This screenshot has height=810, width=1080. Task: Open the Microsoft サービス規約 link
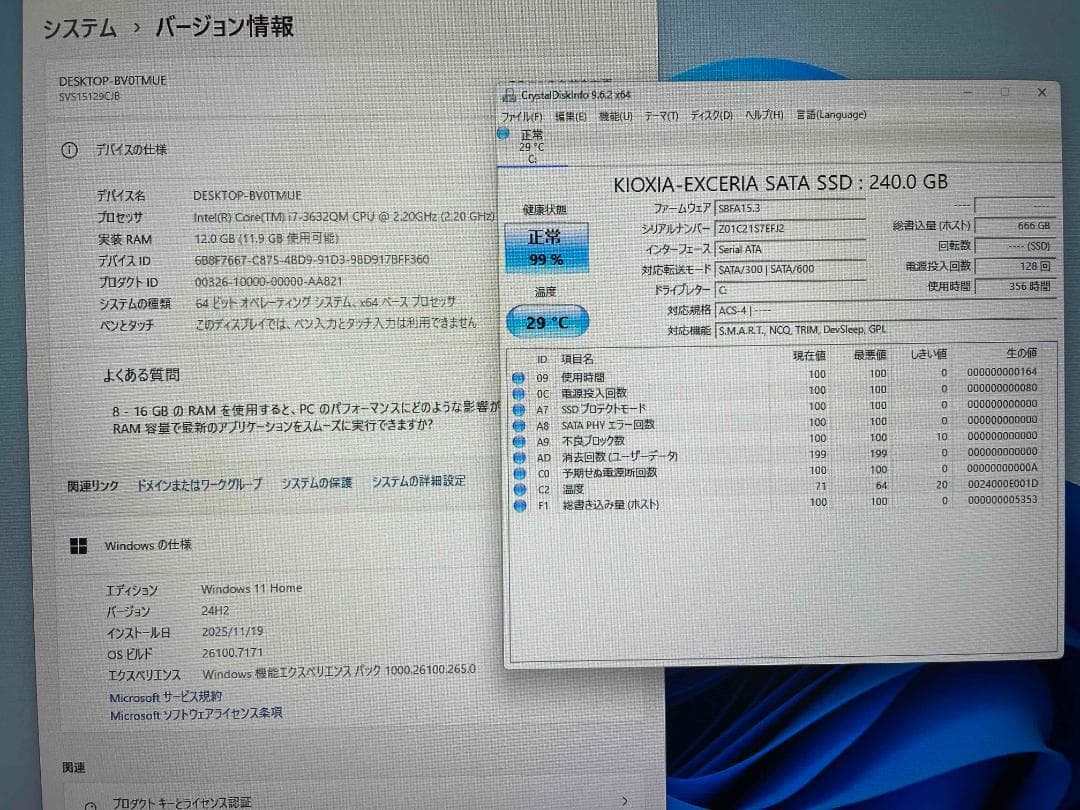166,695
